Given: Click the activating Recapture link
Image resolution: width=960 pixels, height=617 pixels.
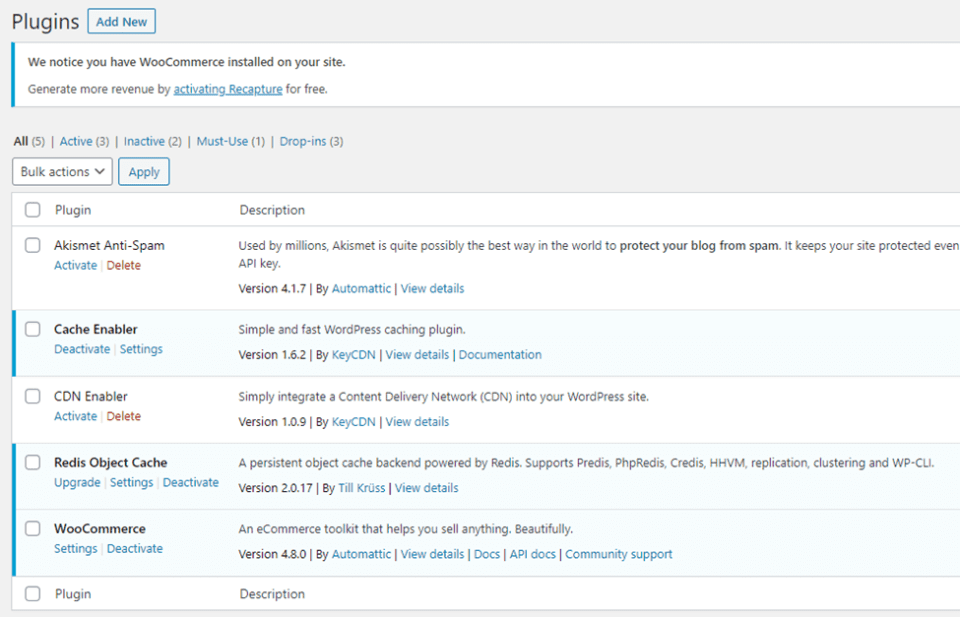Looking at the screenshot, I should (x=228, y=89).
